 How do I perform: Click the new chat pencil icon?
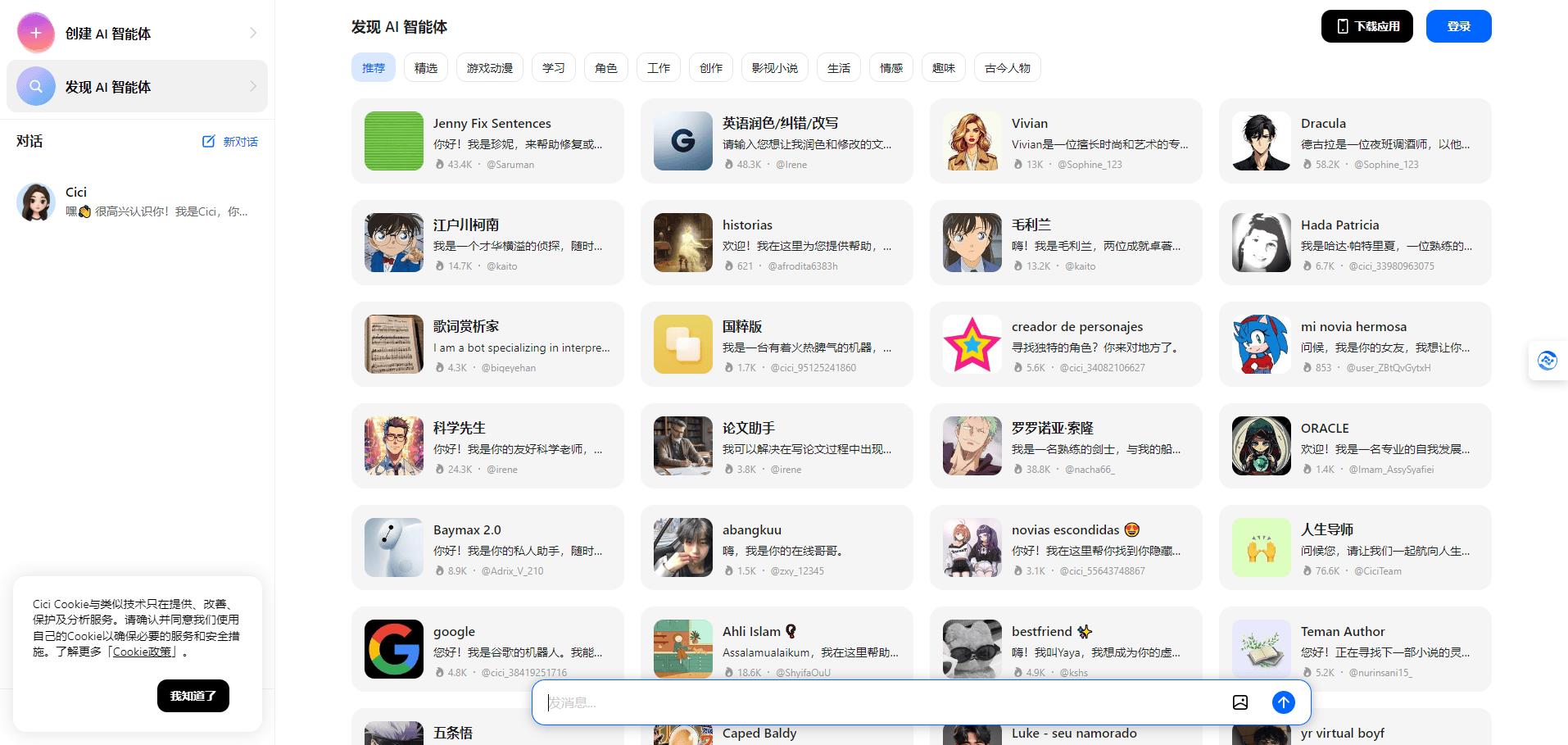click(x=209, y=142)
